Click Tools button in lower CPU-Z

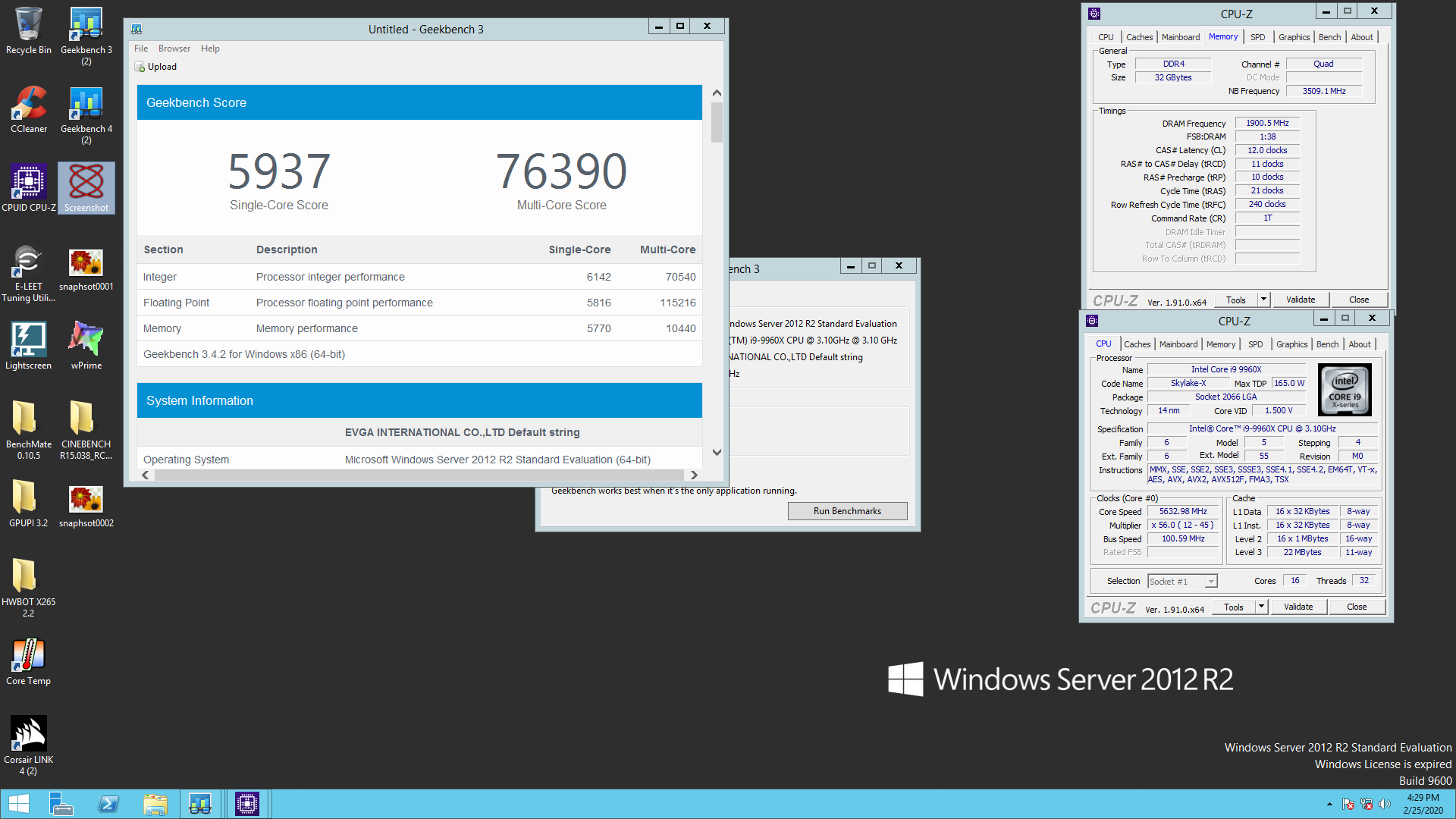click(1234, 607)
